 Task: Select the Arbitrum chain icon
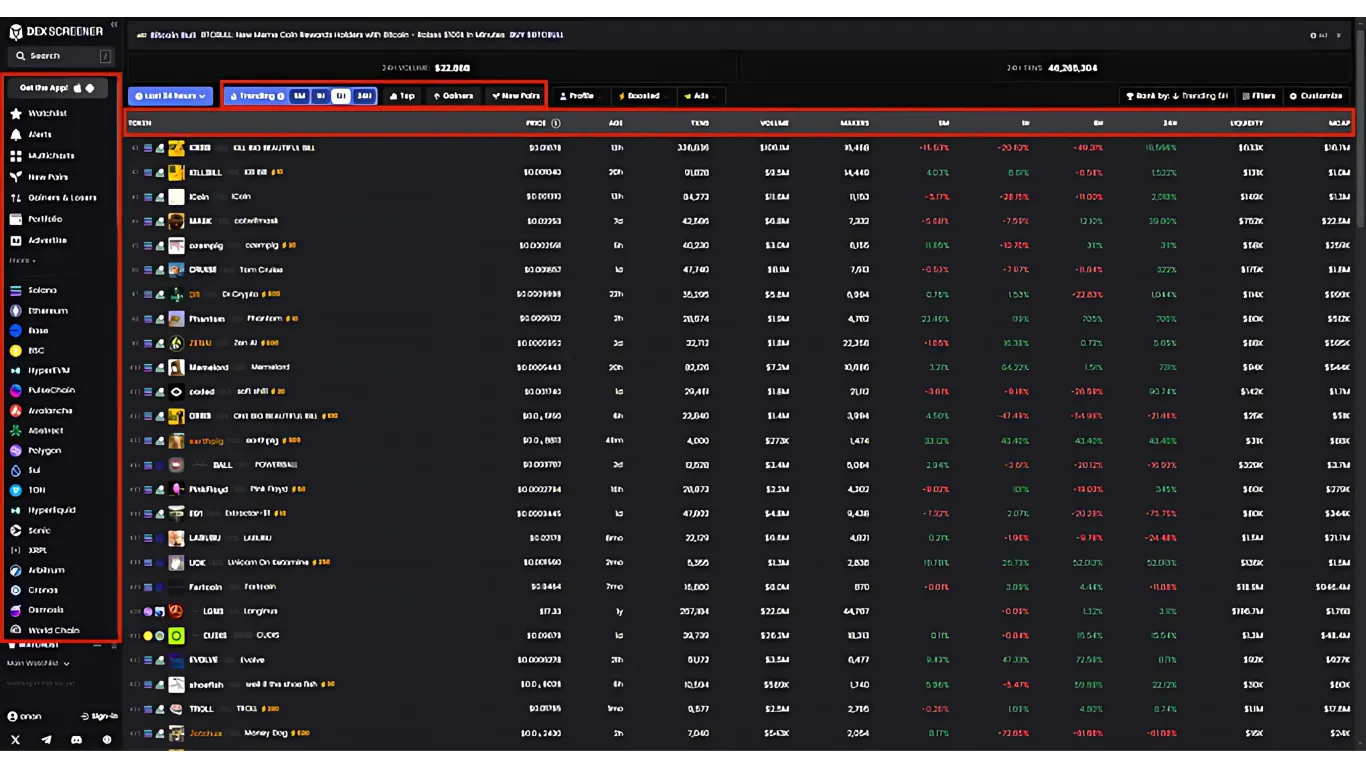(16, 571)
